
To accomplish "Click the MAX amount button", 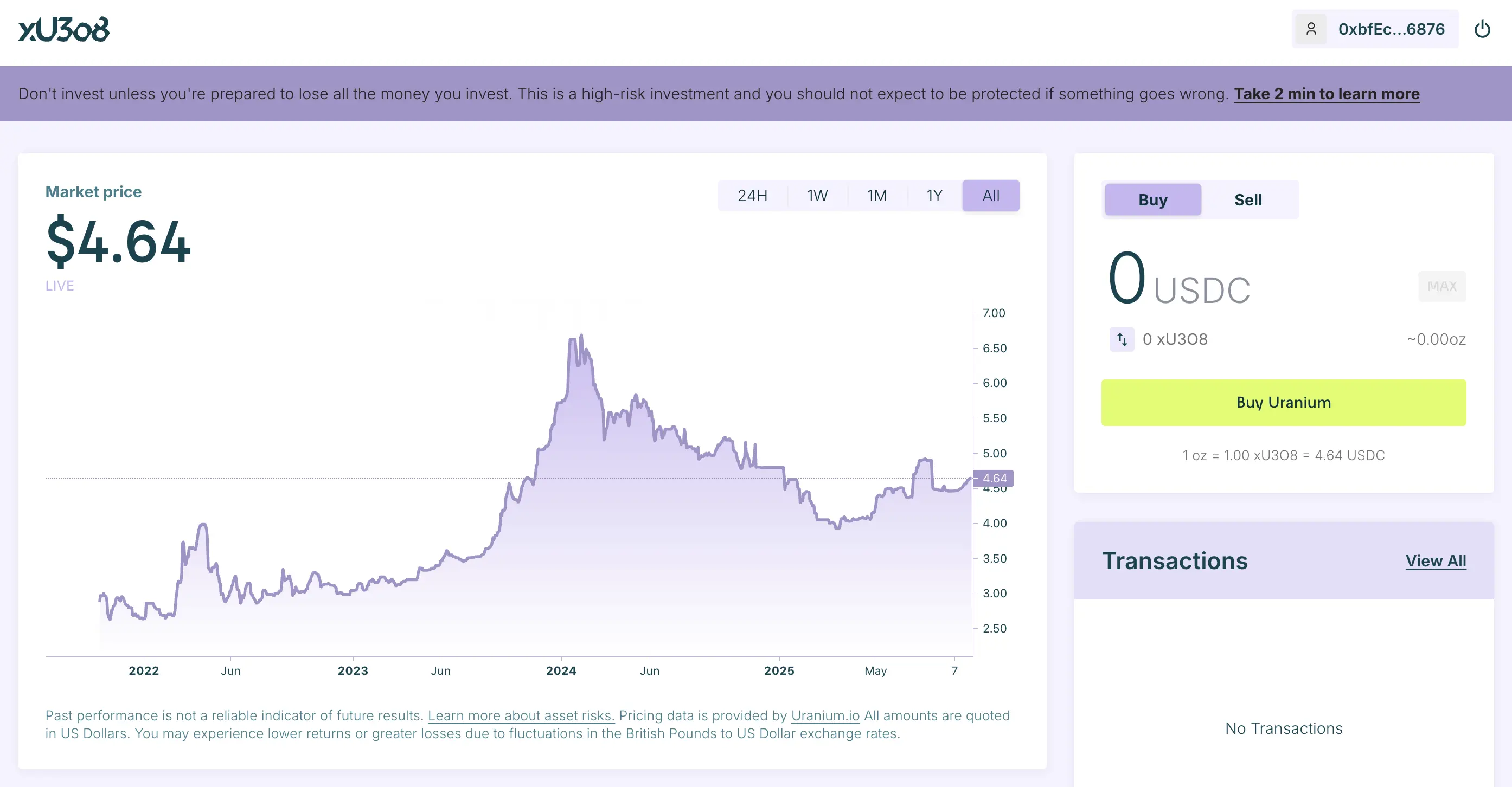I will tap(1441, 286).
